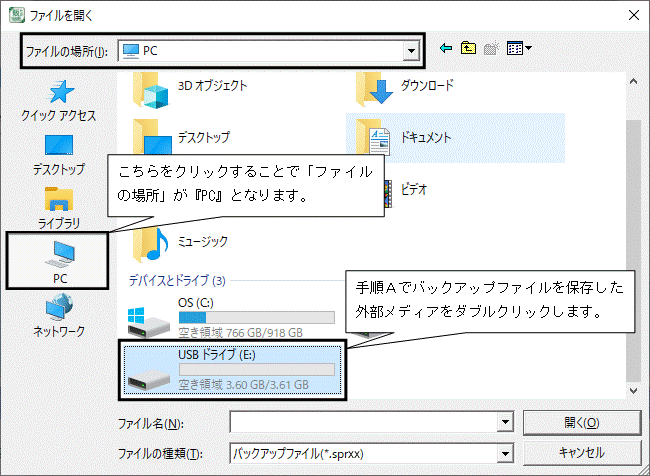Click the scrollbar down arrow
This screenshot has height=476, width=650.
[633, 390]
